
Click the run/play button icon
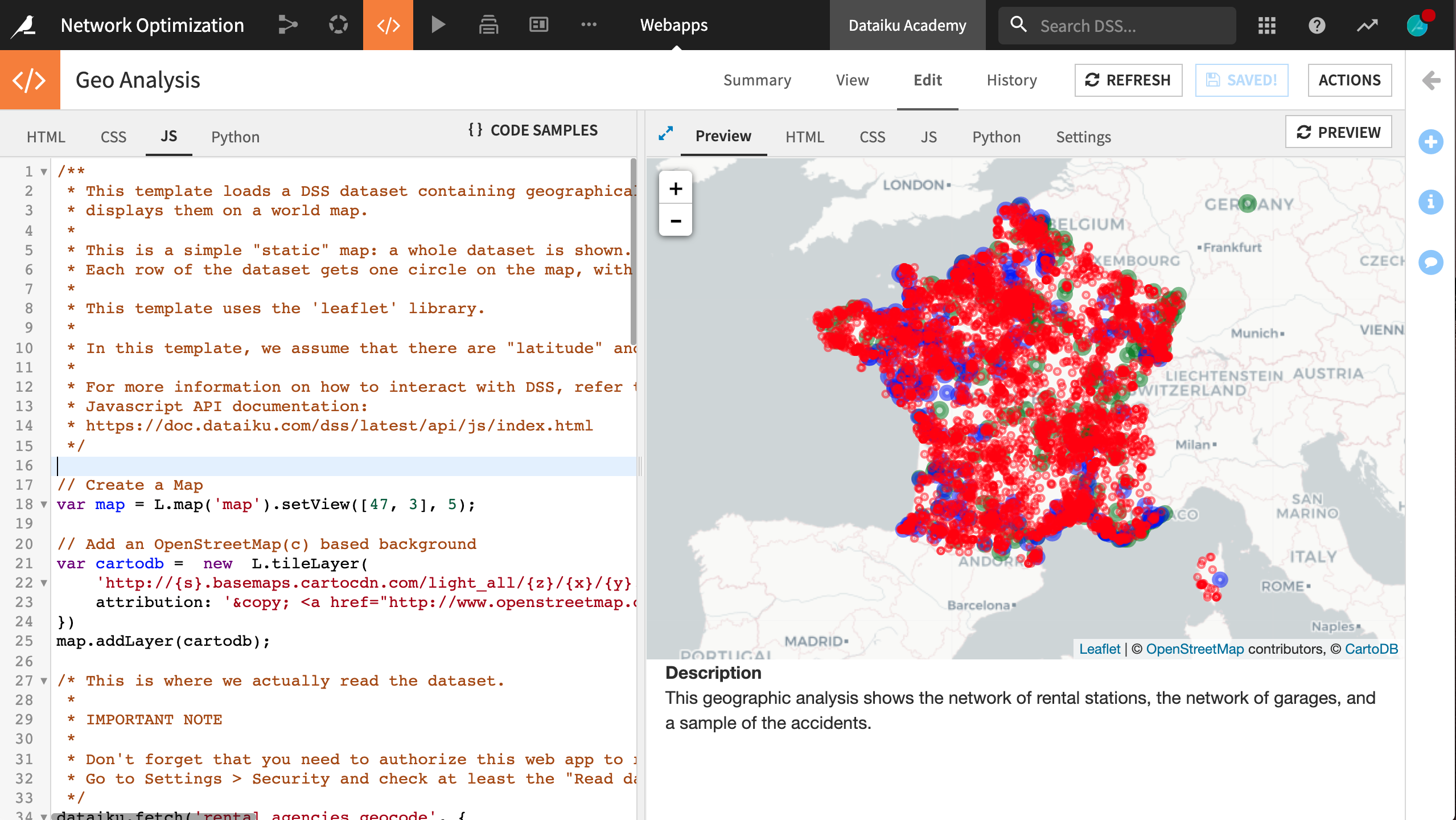[438, 25]
